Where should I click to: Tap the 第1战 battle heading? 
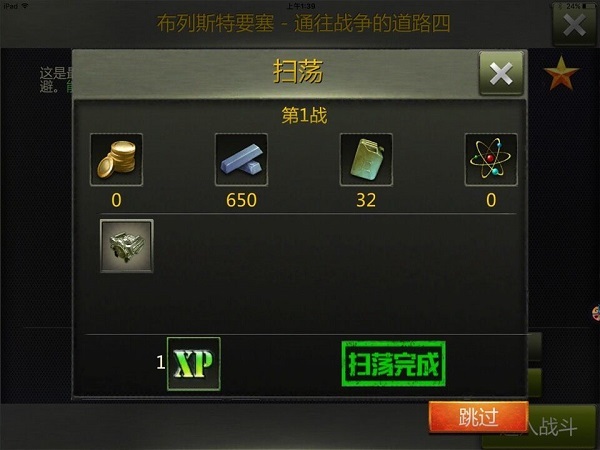tap(304, 115)
